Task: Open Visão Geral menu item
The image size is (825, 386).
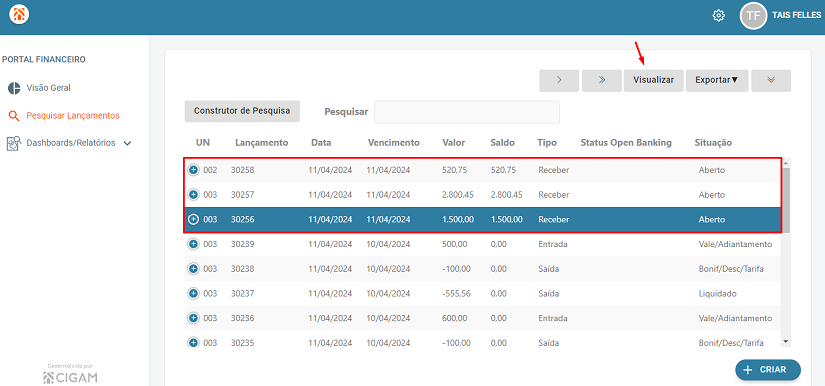Action: click(48, 88)
